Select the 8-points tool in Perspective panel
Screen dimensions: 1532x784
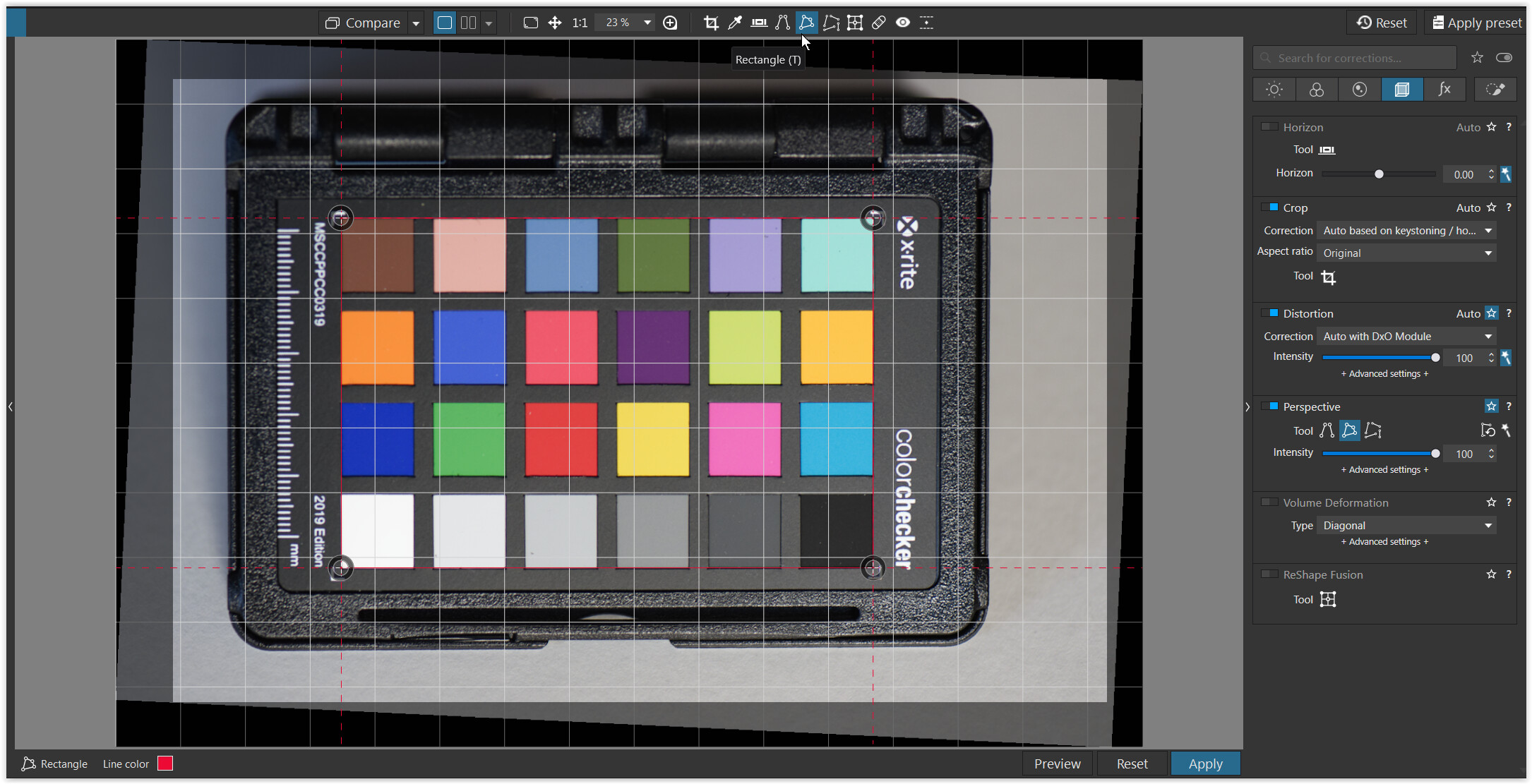point(1373,430)
